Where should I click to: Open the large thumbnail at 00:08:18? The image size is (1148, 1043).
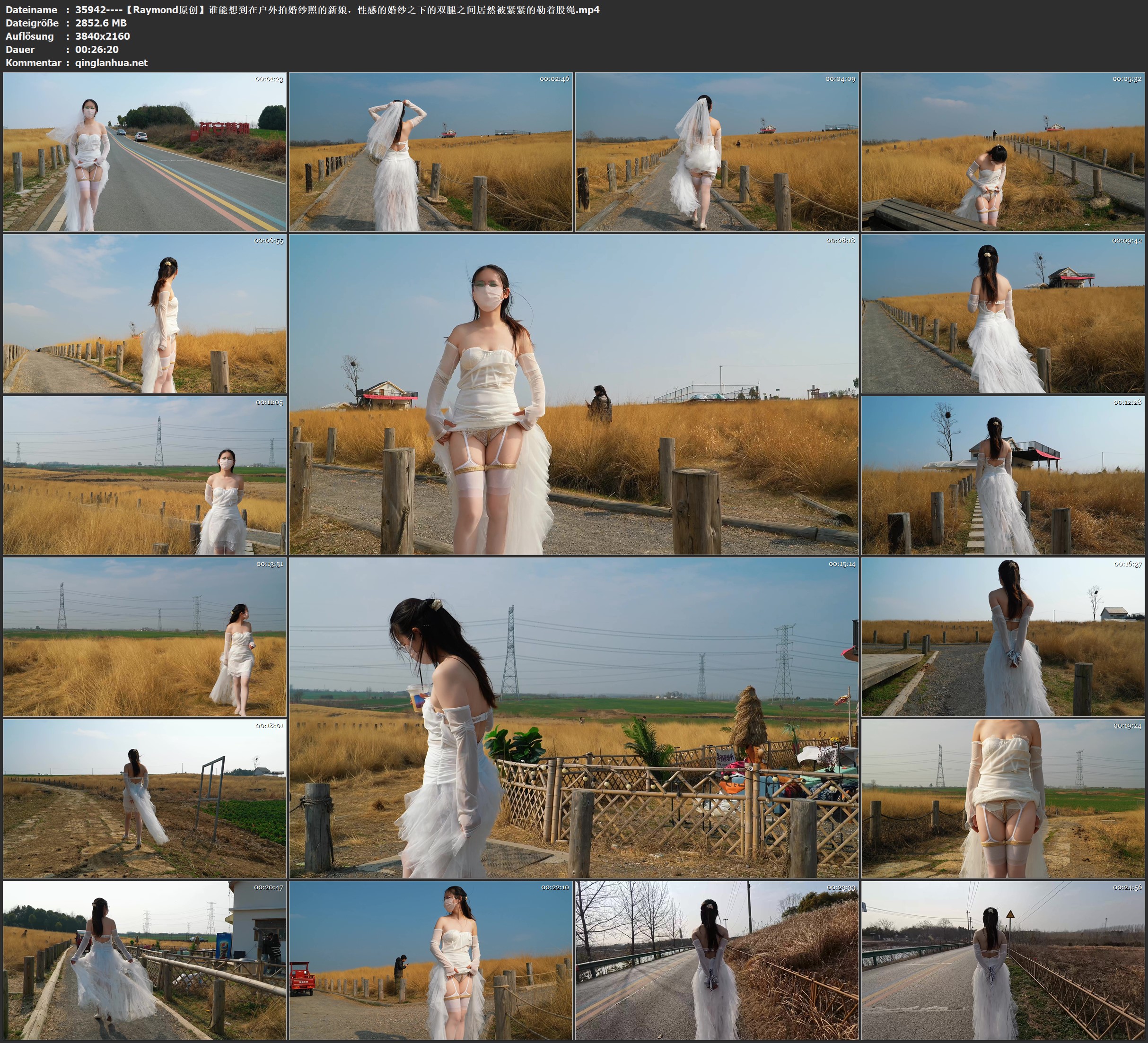(x=573, y=394)
